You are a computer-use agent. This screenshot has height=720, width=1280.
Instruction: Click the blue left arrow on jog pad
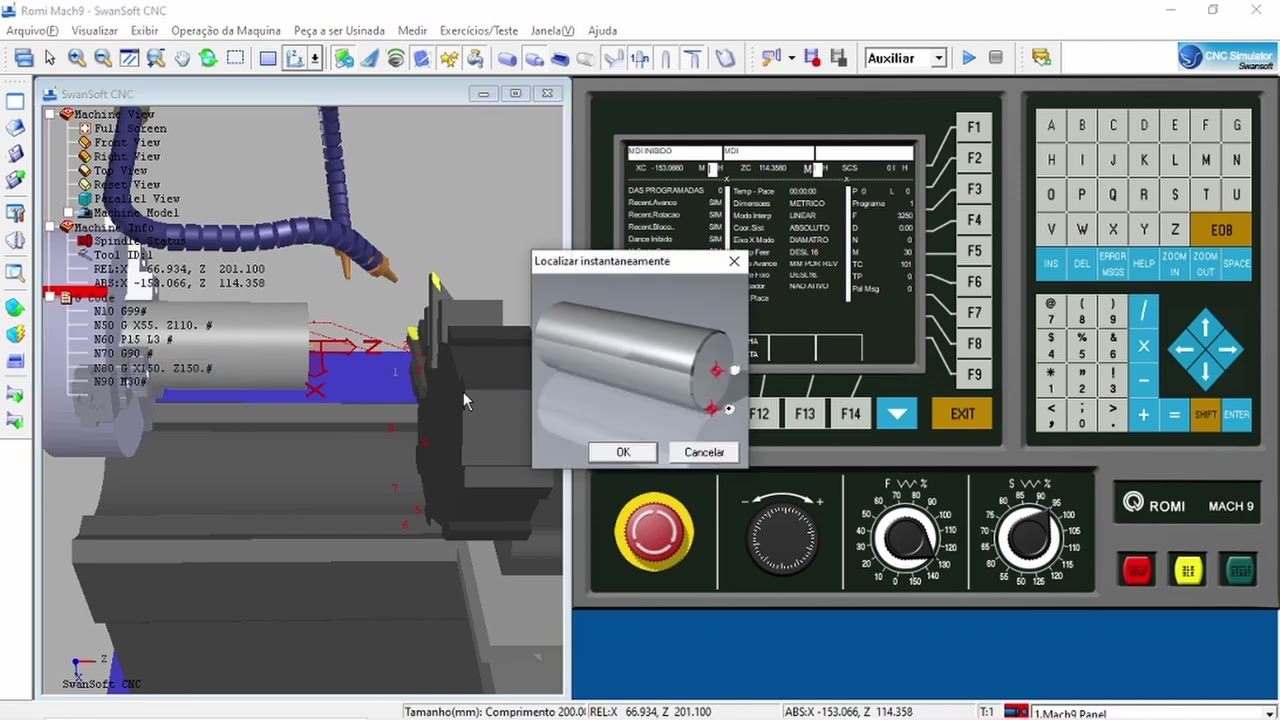click(x=1184, y=350)
